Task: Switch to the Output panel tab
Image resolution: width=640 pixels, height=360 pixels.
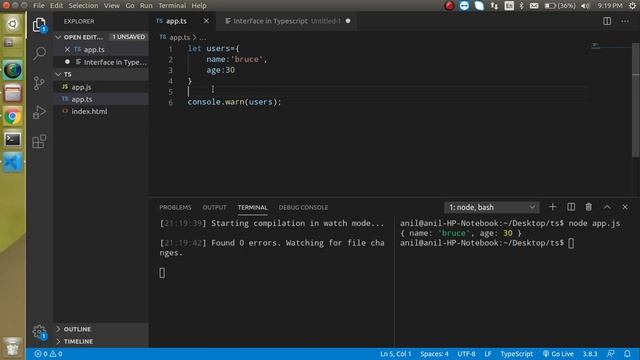Action: pos(214,207)
